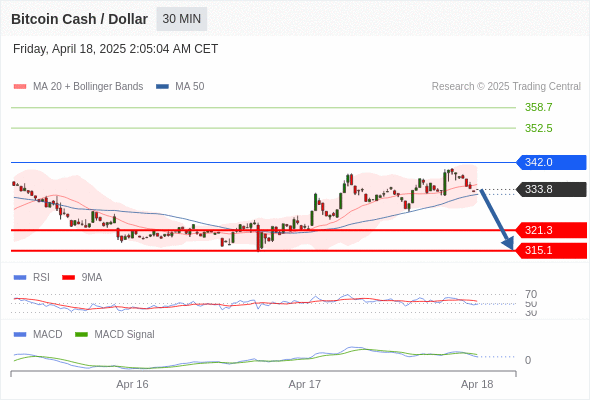Image resolution: width=590 pixels, height=400 pixels.
Task: Click the 321.3 red support tag
Action: click(551, 230)
